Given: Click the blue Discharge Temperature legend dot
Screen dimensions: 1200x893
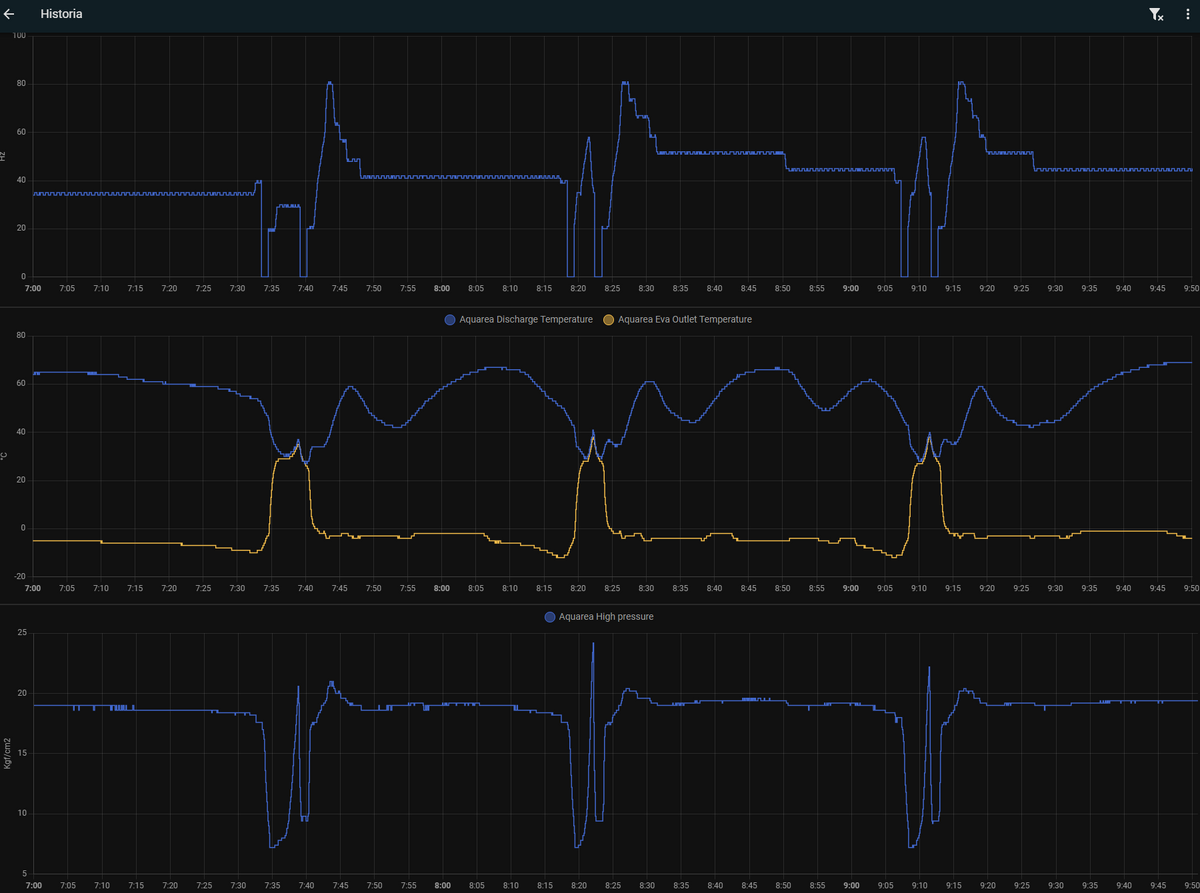Looking at the screenshot, I should point(451,320).
